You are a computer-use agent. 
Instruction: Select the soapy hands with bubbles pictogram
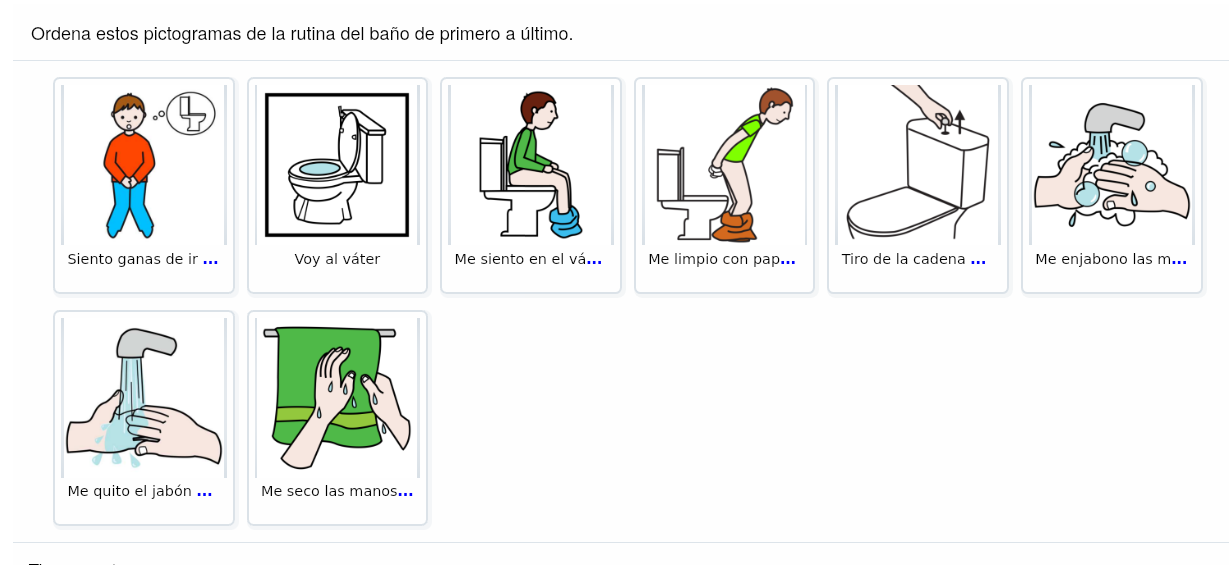pyautogui.click(x=1111, y=164)
